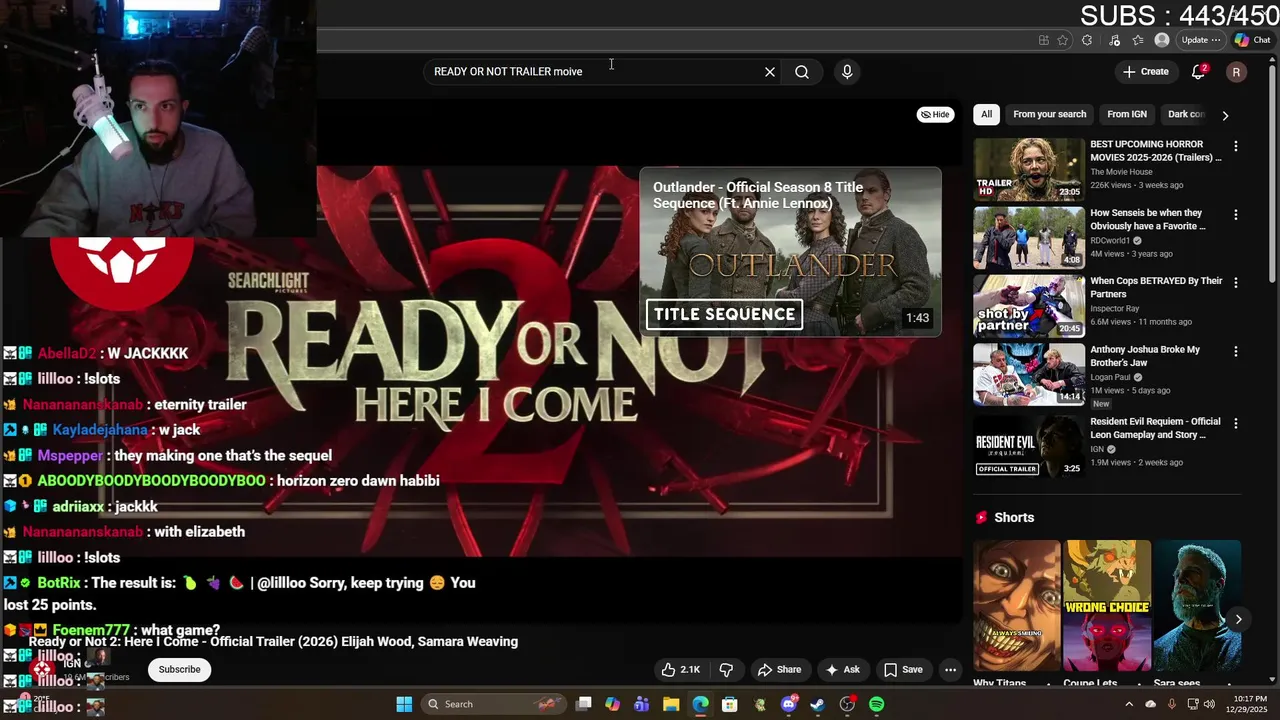1280x720 pixels.
Task: Add page to favorites star icon
Action: [x=1063, y=40]
